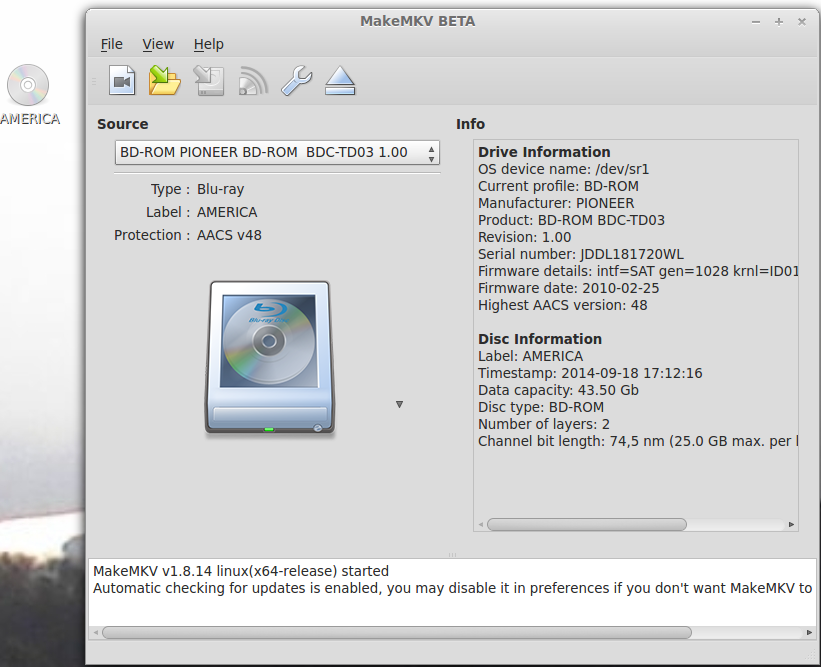Open preferences via wrench icon
Viewport: 821px width, 667px height.
(x=296, y=81)
